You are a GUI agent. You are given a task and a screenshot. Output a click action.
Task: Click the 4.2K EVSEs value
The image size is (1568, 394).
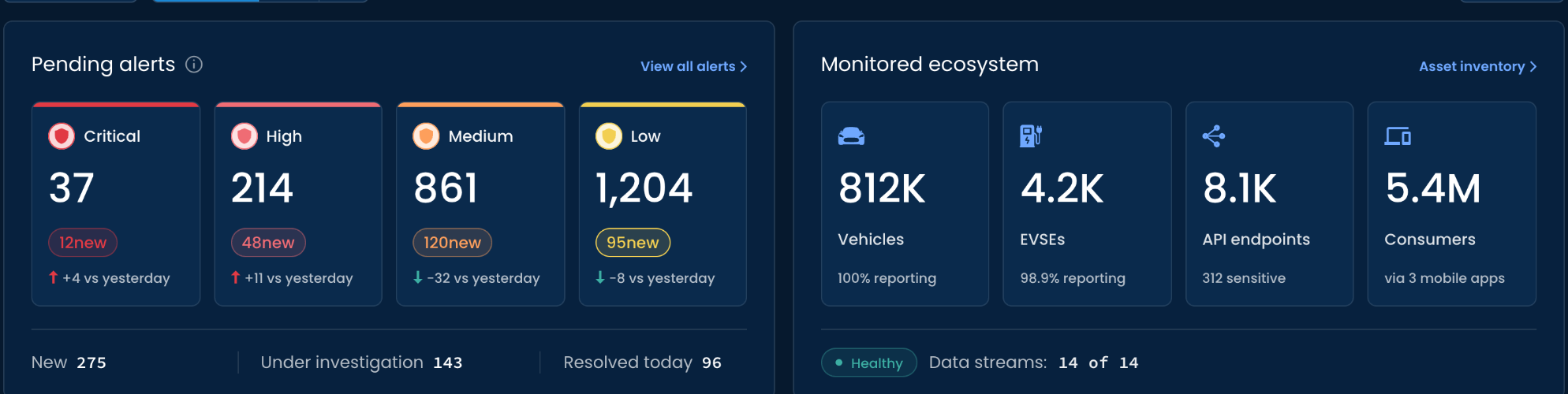tap(1062, 188)
